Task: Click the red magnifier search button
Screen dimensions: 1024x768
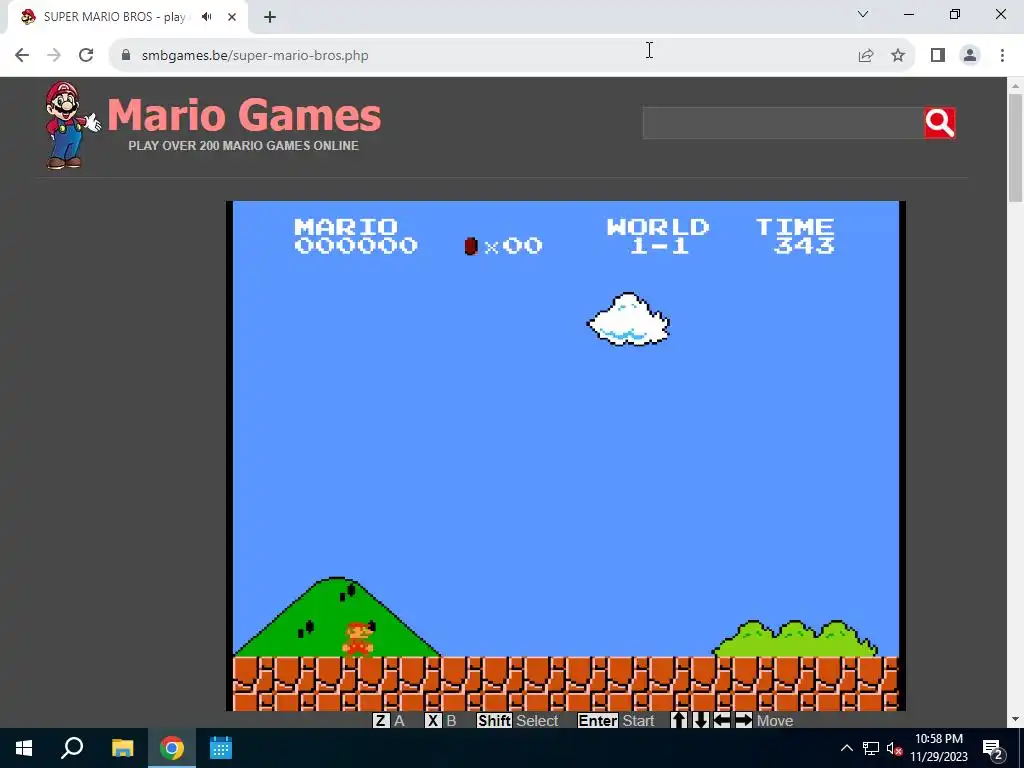Action: pyautogui.click(x=940, y=123)
